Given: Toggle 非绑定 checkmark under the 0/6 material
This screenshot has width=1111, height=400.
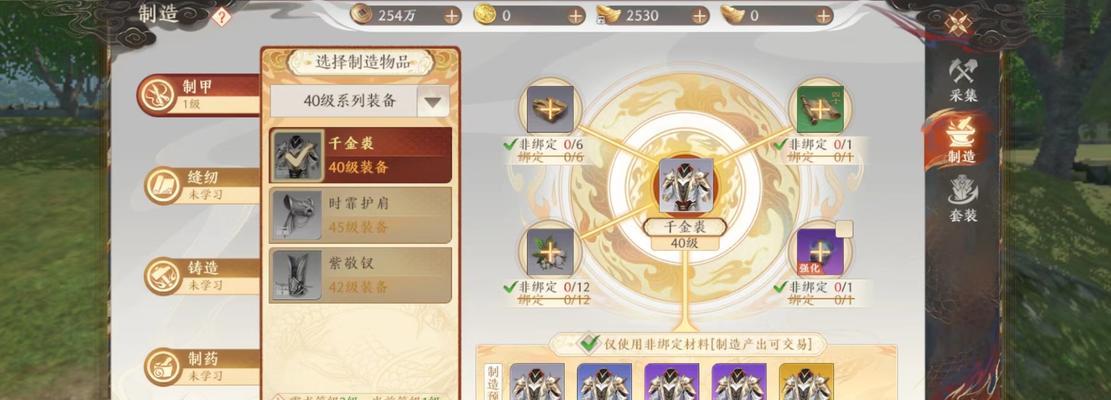Looking at the screenshot, I should [510, 144].
